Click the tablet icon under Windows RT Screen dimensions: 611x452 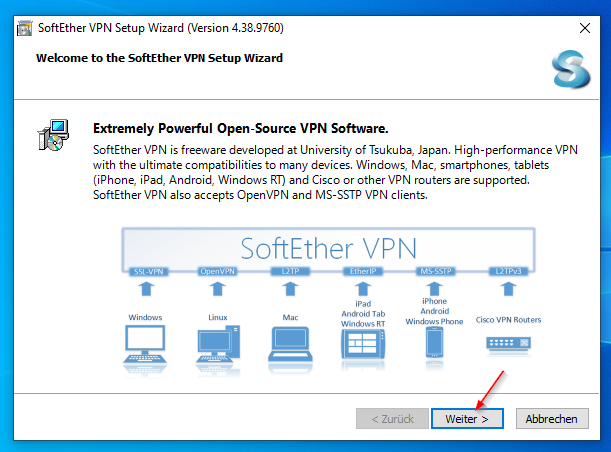pyautogui.click(x=363, y=344)
